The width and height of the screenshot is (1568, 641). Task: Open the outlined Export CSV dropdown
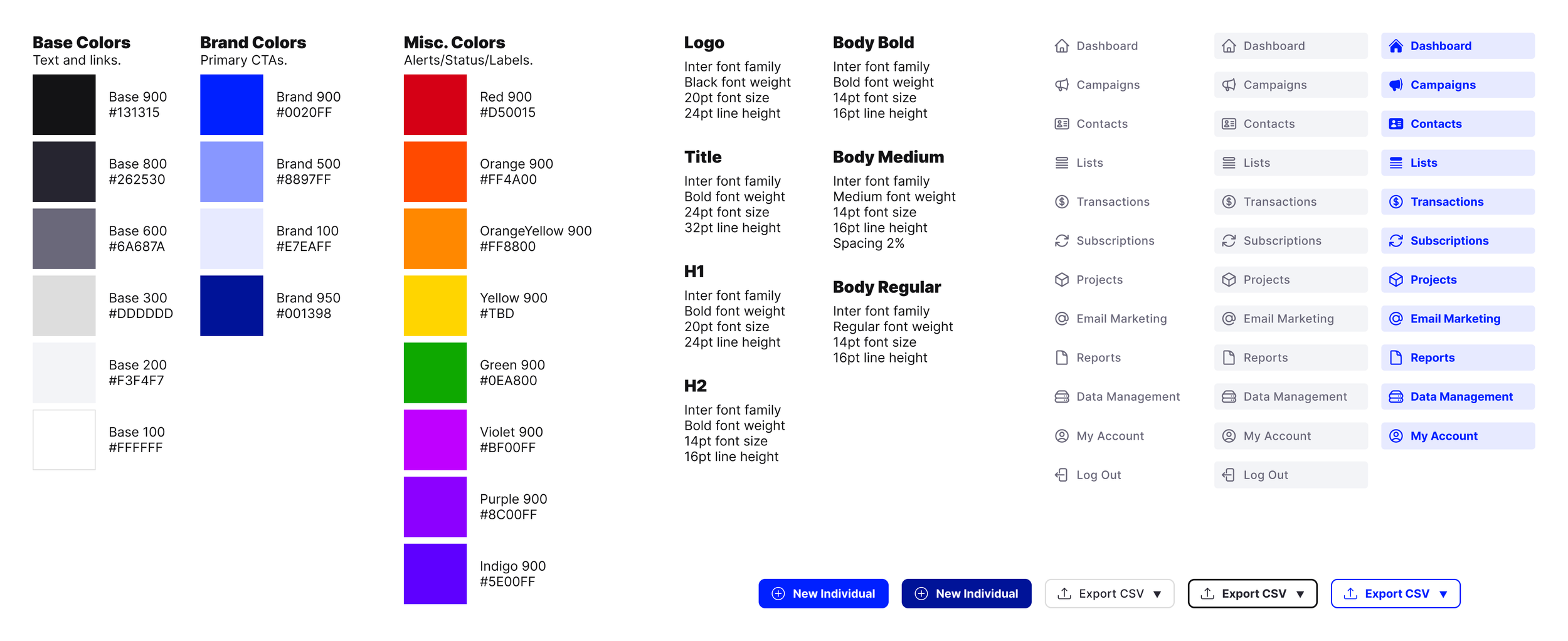coord(1252,593)
